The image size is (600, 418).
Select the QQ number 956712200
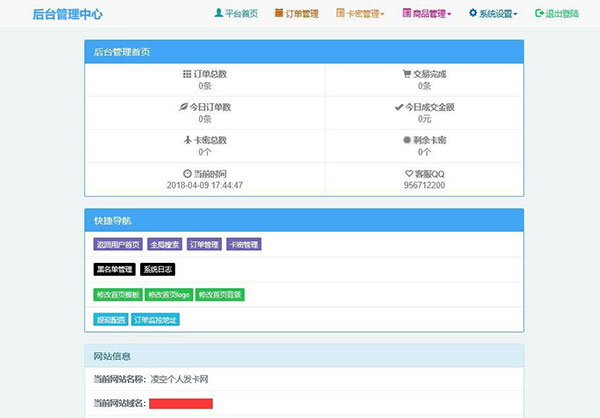(x=424, y=185)
